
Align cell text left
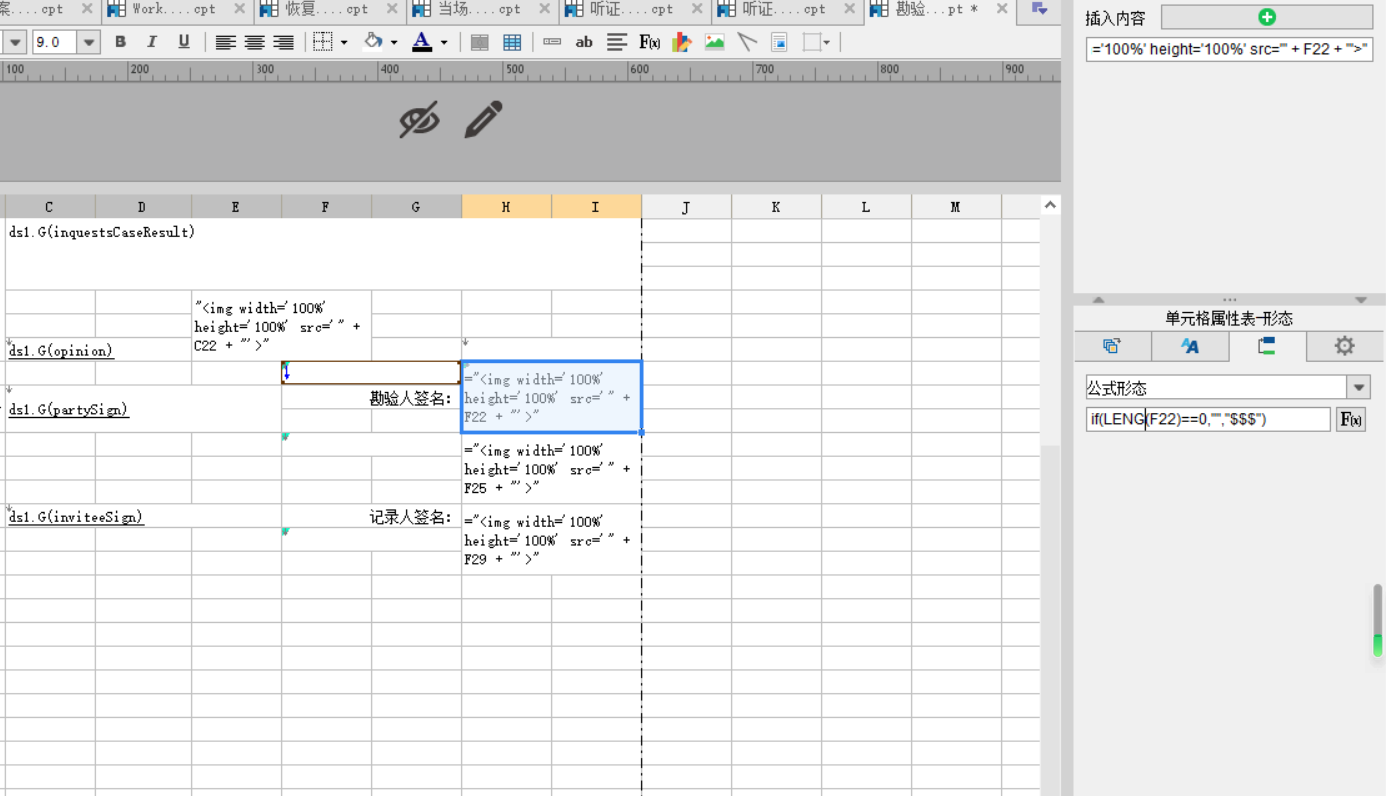226,42
